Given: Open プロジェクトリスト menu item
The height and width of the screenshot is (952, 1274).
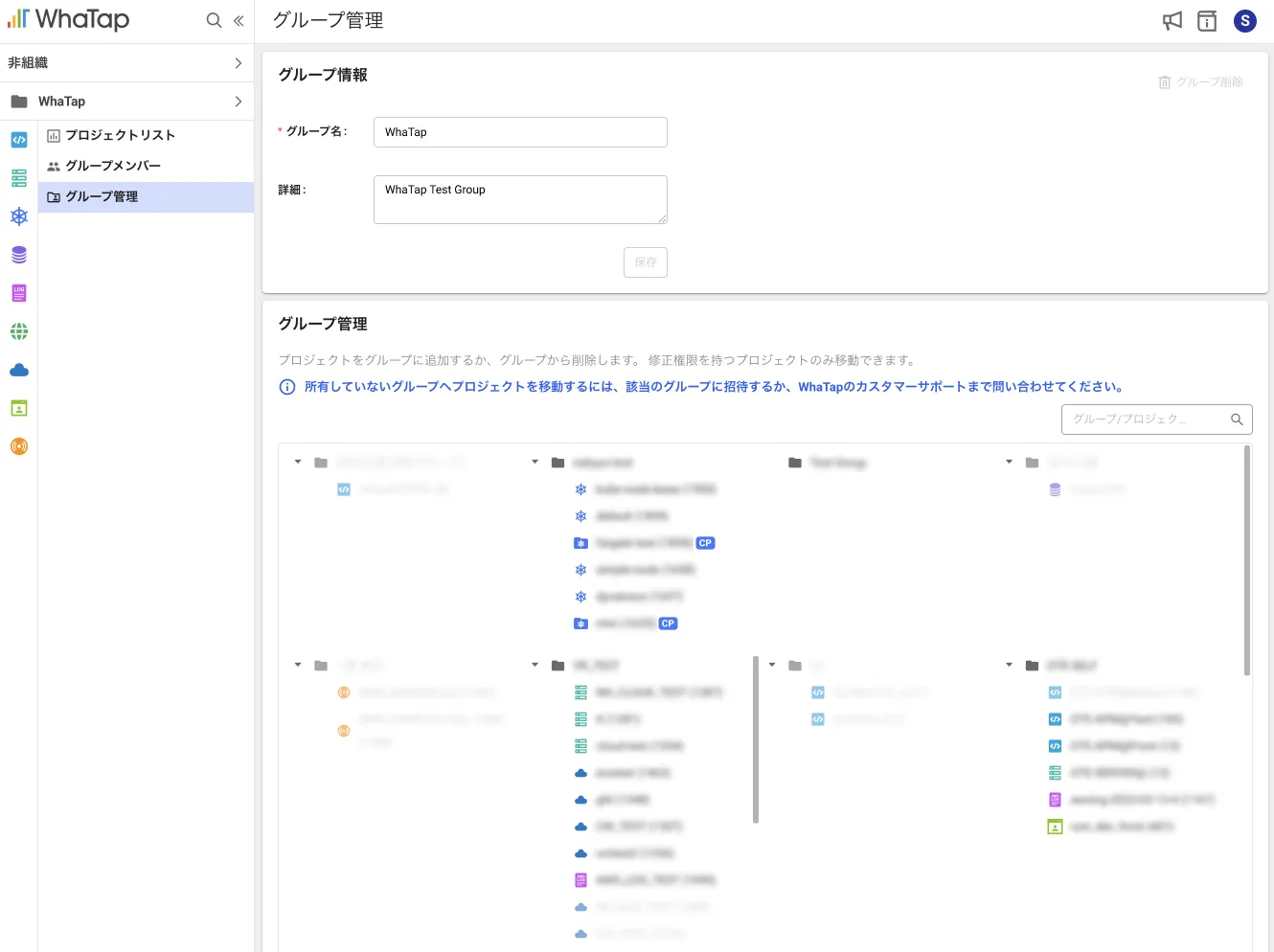Looking at the screenshot, I should [146, 135].
